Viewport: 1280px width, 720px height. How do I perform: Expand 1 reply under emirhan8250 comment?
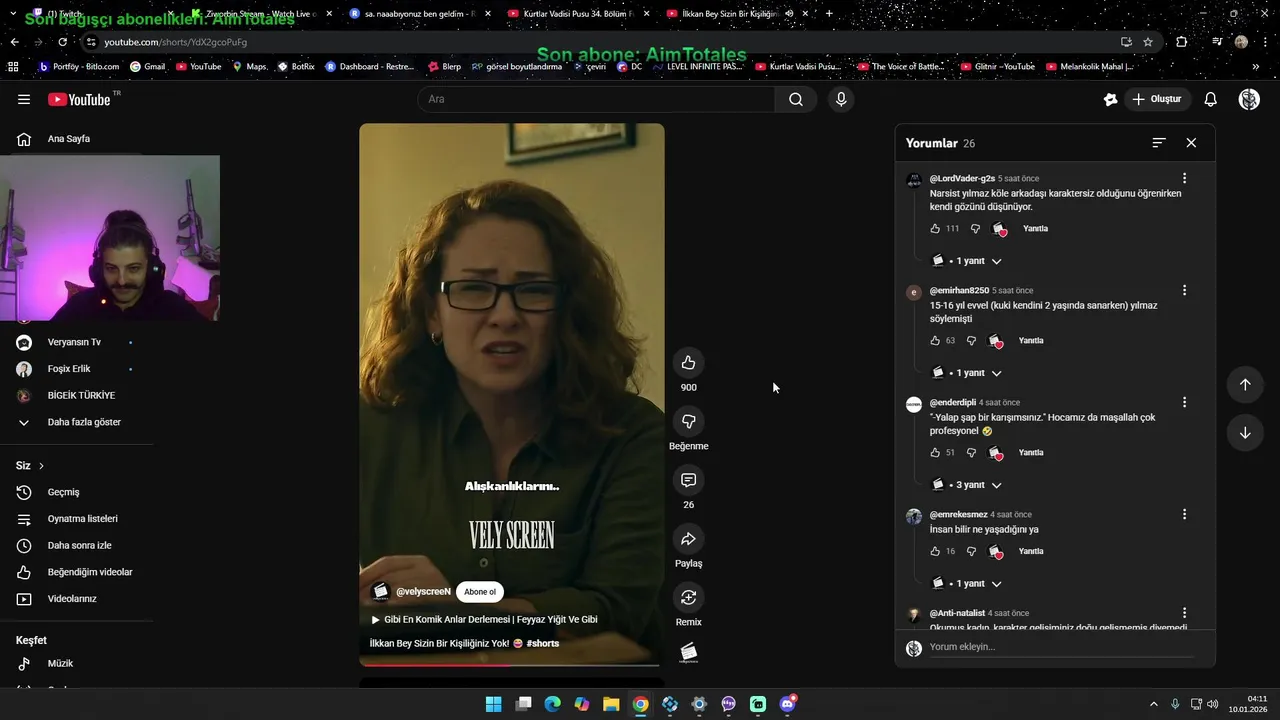click(967, 373)
